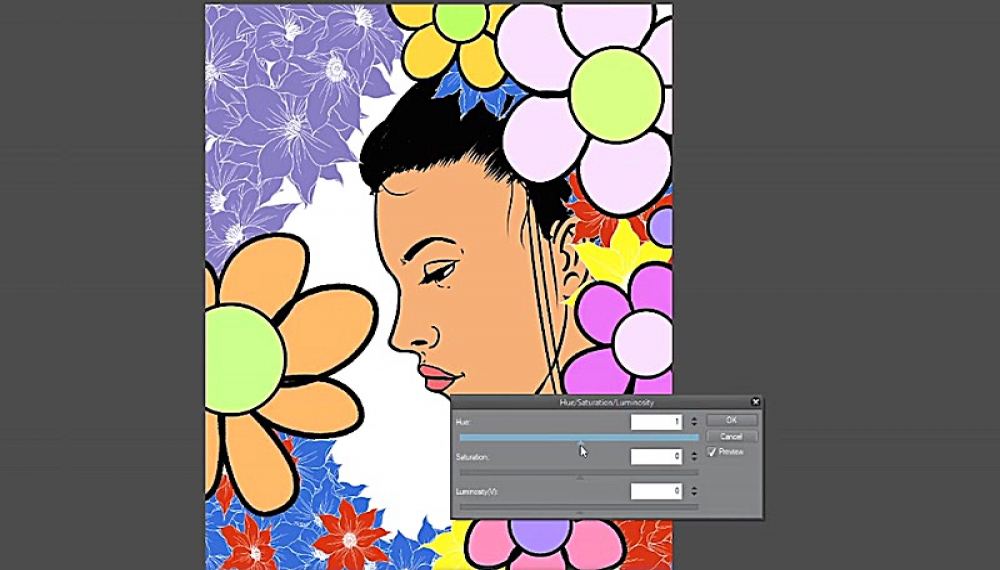Decrease Luminosity with the down stepper arrow

pos(694,495)
